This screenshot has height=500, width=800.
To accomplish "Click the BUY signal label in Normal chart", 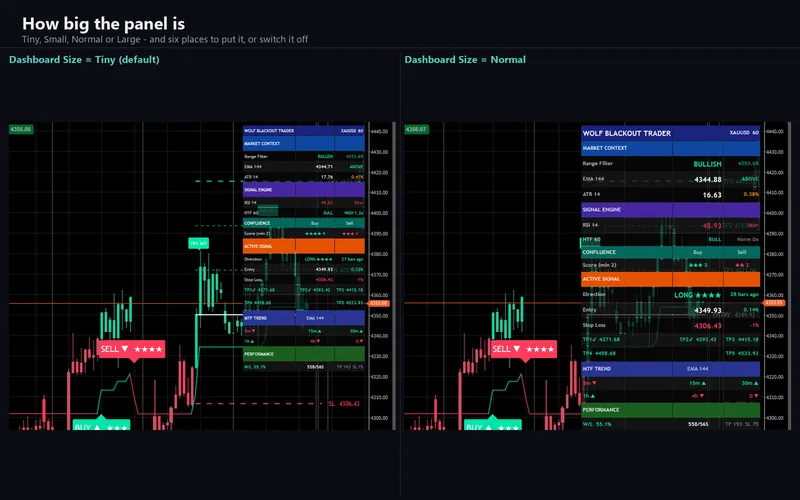I will pos(493,425).
